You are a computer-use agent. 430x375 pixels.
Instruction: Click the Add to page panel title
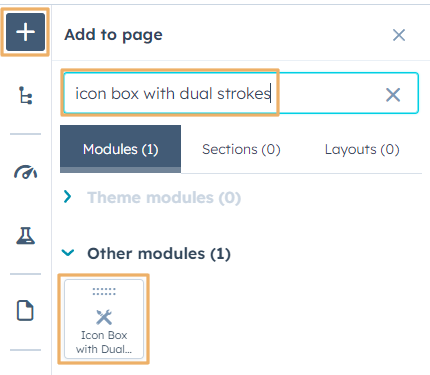pos(113,35)
